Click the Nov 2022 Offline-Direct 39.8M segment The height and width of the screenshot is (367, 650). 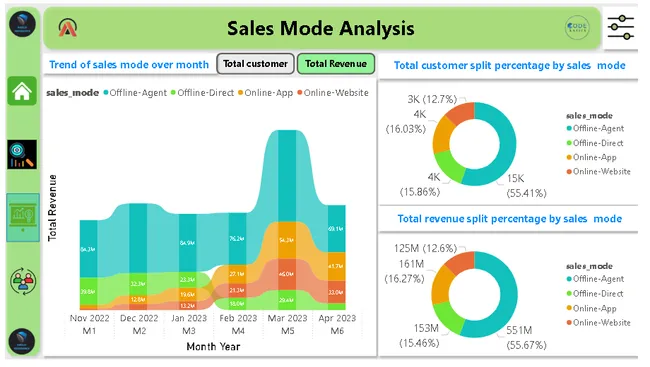click(88, 291)
